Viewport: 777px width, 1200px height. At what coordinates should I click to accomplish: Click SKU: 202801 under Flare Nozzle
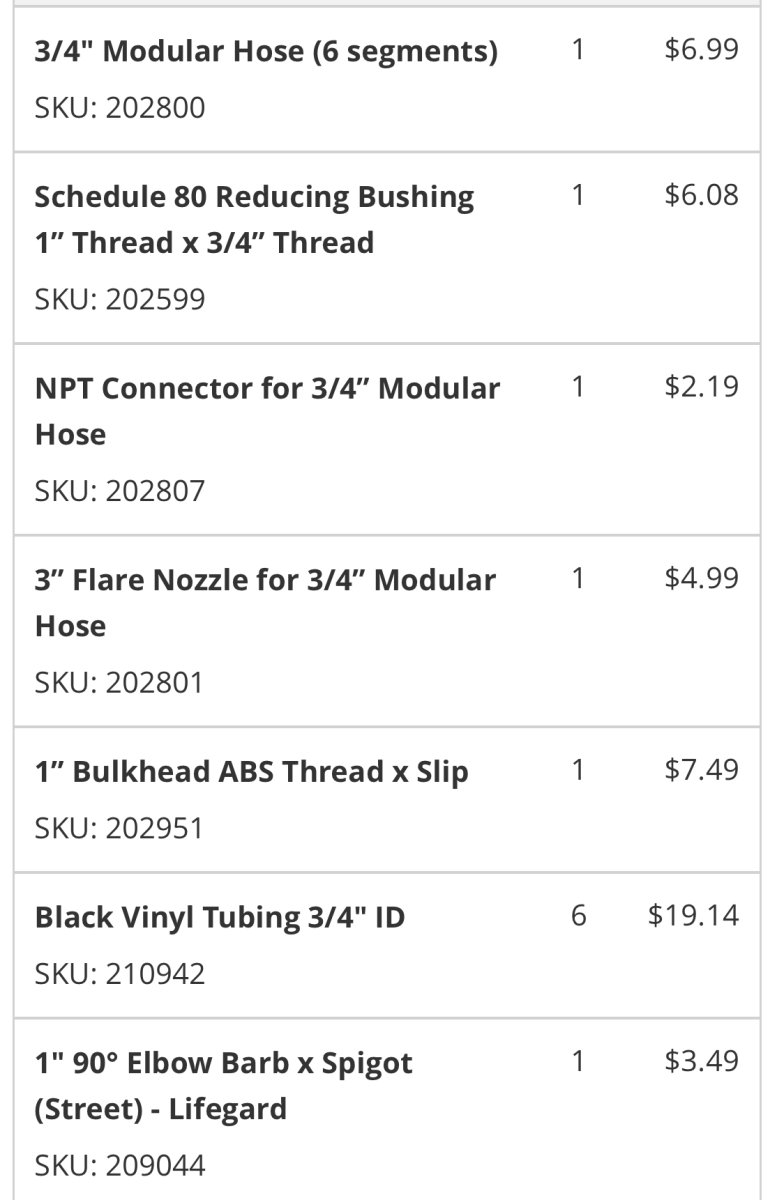[118, 683]
